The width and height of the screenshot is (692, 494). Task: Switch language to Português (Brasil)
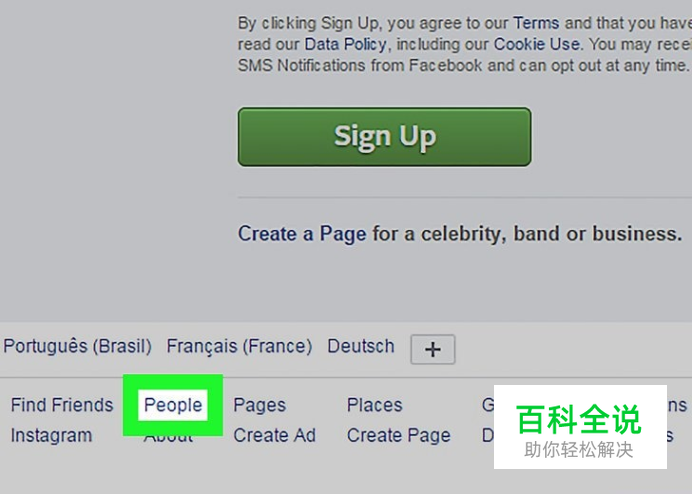(78, 346)
